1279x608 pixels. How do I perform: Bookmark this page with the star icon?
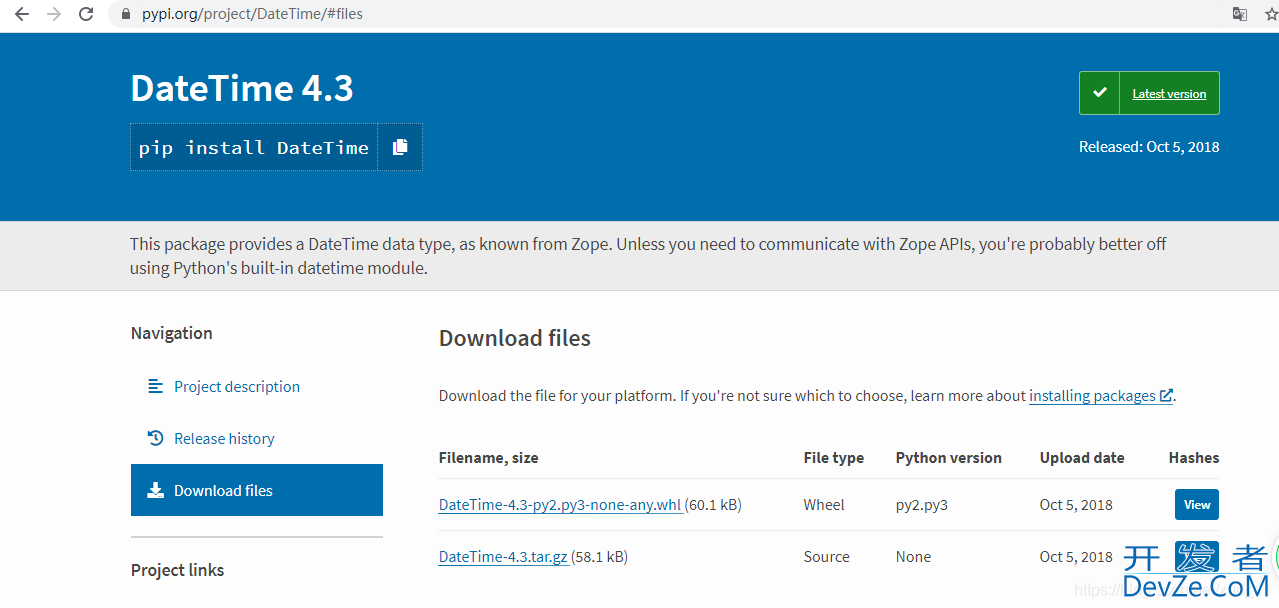click(1271, 14)
